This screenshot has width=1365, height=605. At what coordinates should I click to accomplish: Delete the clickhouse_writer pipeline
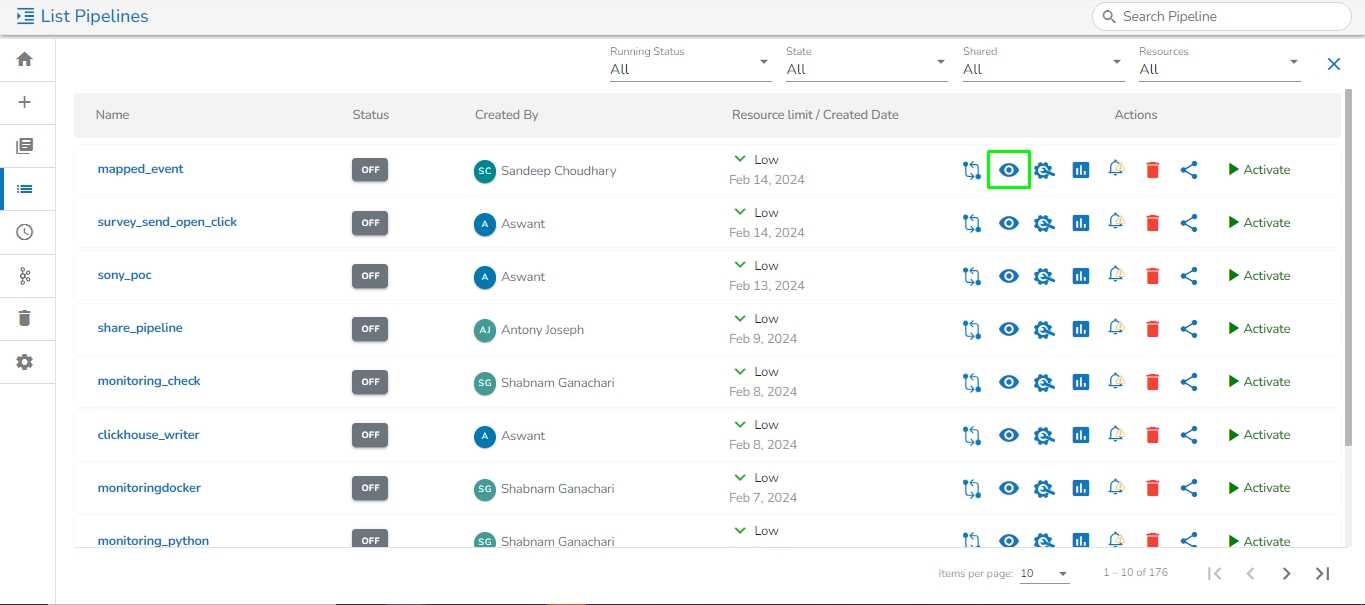(x=1152, y=435)
